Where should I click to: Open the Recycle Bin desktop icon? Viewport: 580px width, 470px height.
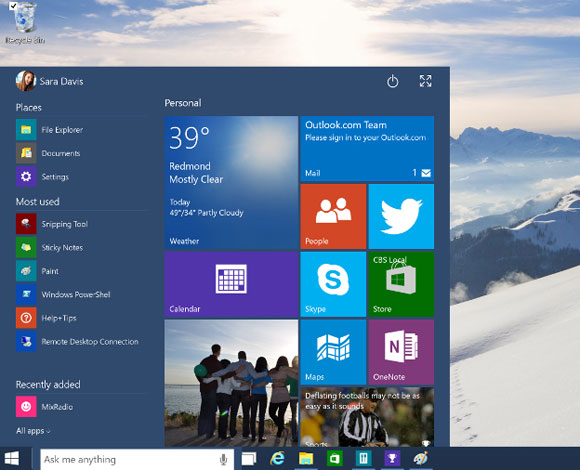(x=25, y=23)
